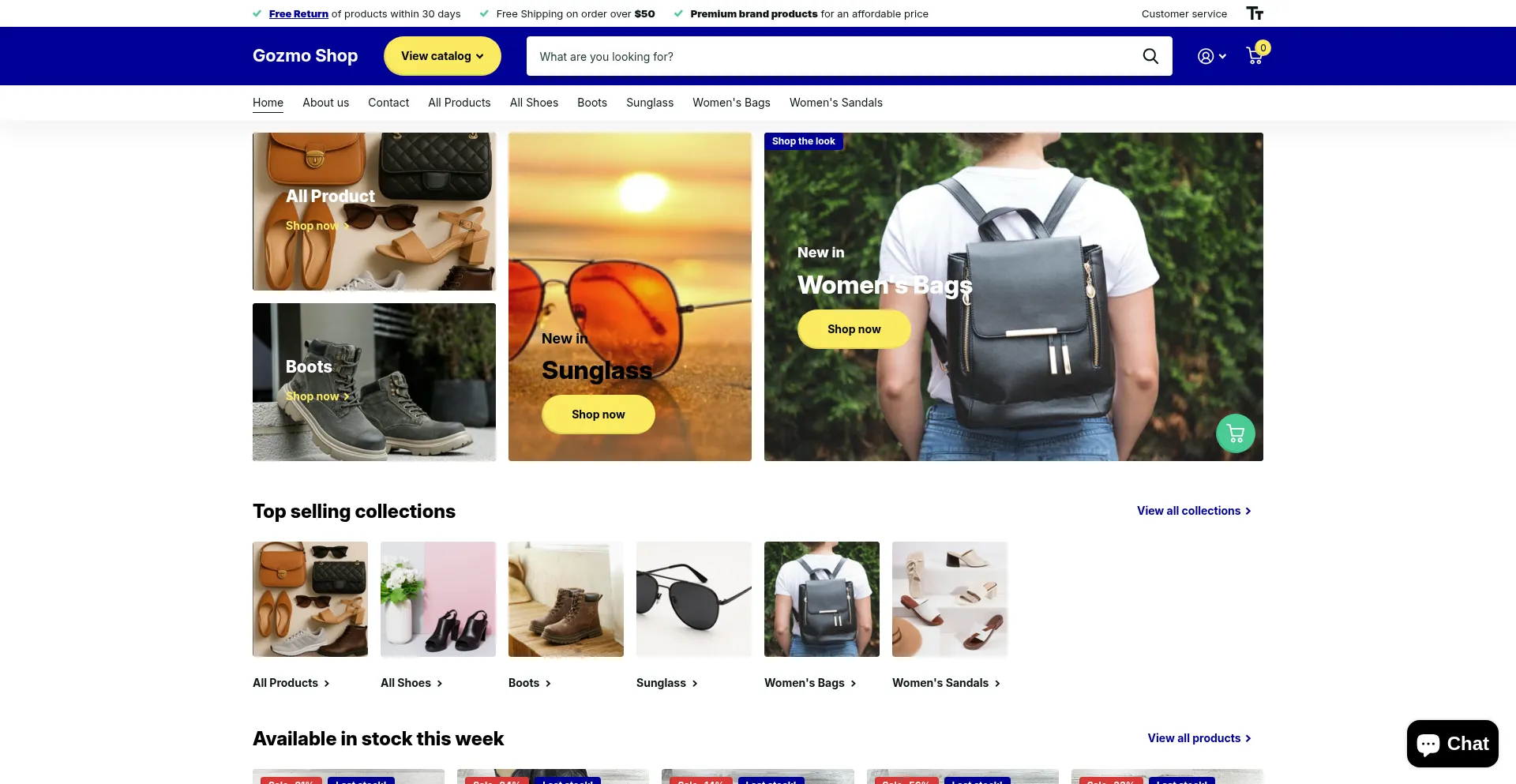This screenshot has width=1516, height=784.
Task: Expand the View catalog dropdown
Action: point(442,56)
